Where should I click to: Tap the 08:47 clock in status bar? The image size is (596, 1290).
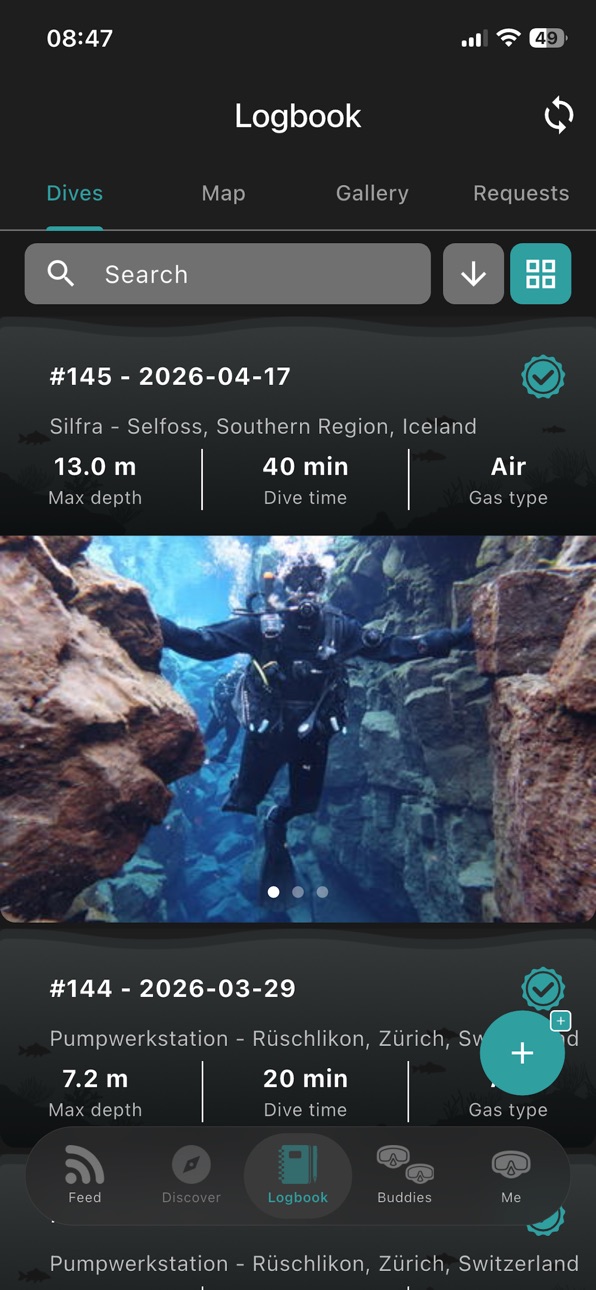tap(80, 39)
